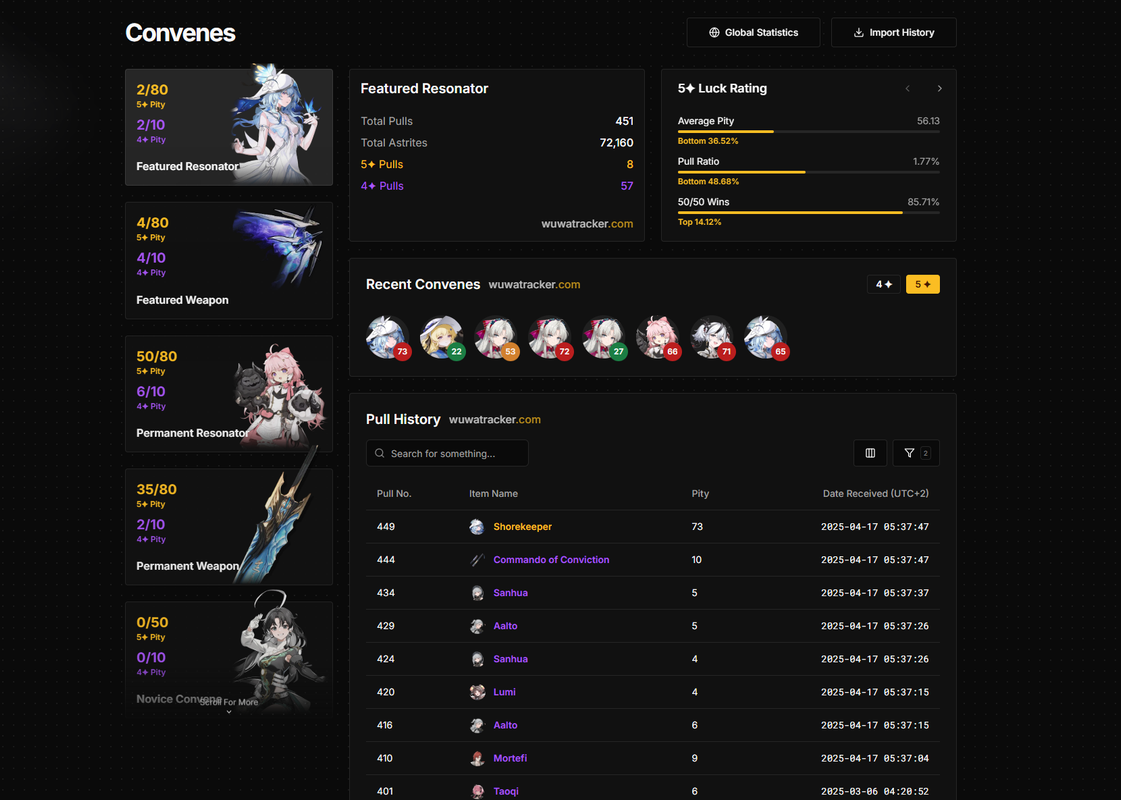Go to next luck rating panel

click(939, 89)
